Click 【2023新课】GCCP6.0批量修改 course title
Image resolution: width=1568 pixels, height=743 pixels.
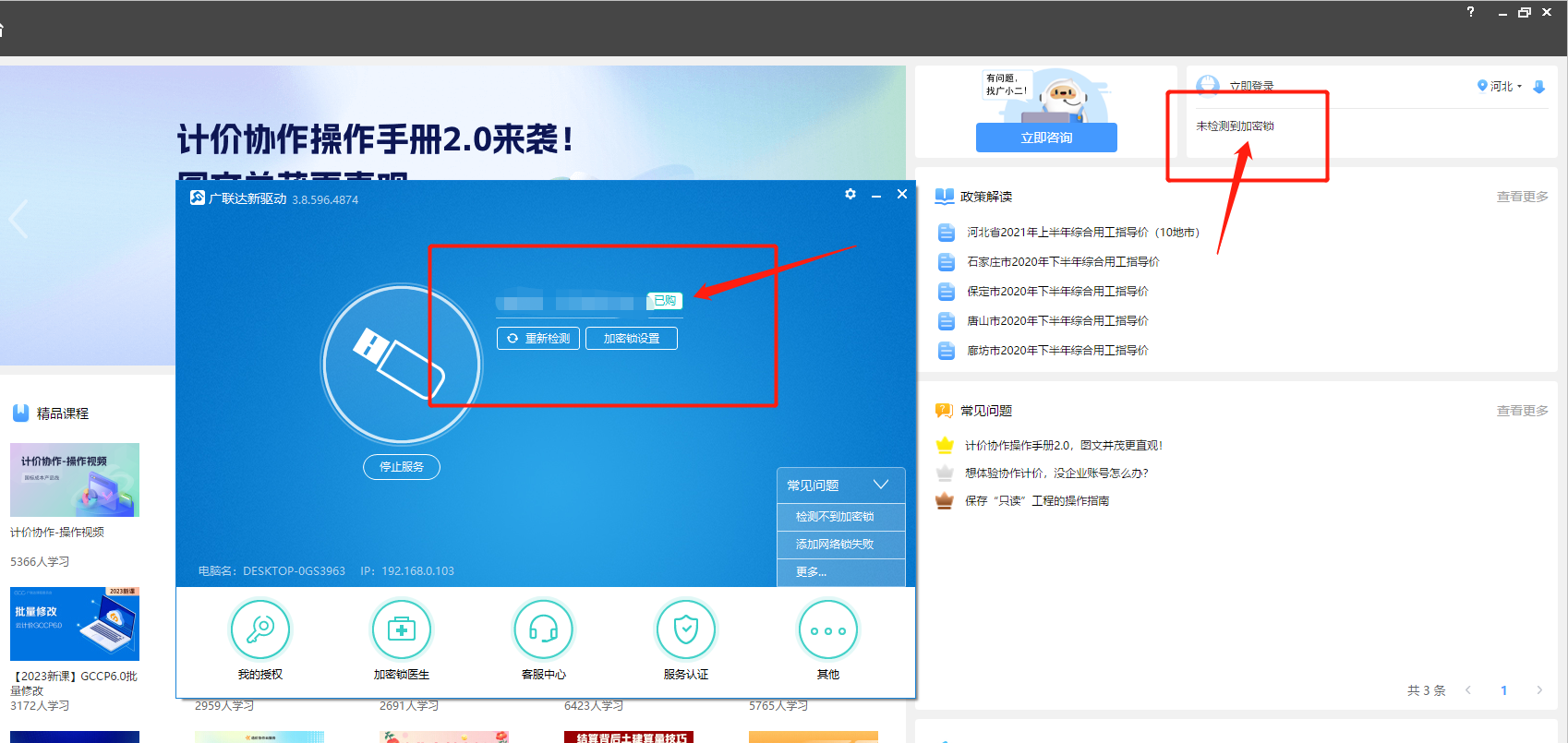pyautogui.click(x=74, y=683)
